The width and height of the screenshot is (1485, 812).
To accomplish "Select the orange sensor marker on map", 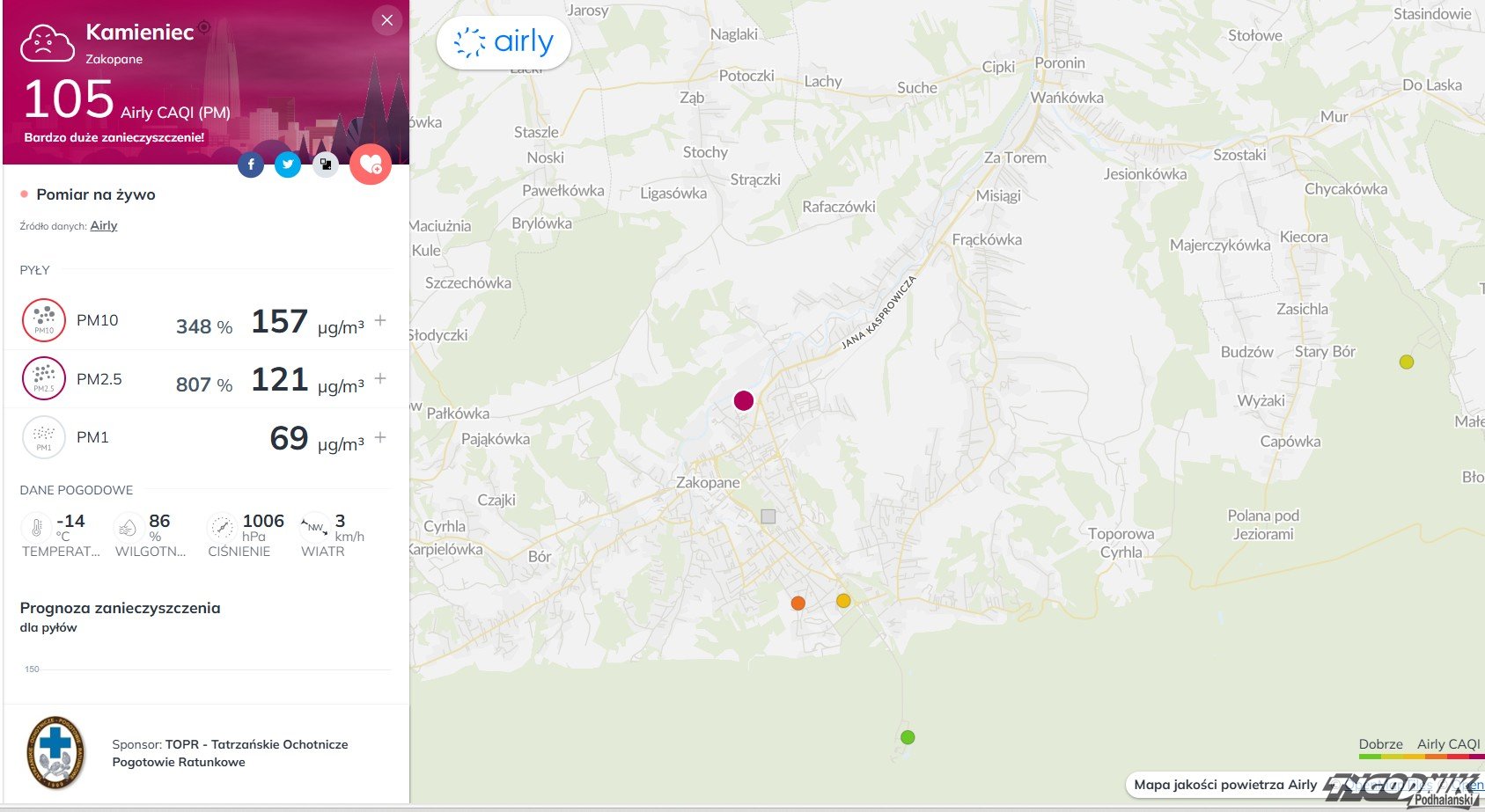I will click(x=798, y=604).
